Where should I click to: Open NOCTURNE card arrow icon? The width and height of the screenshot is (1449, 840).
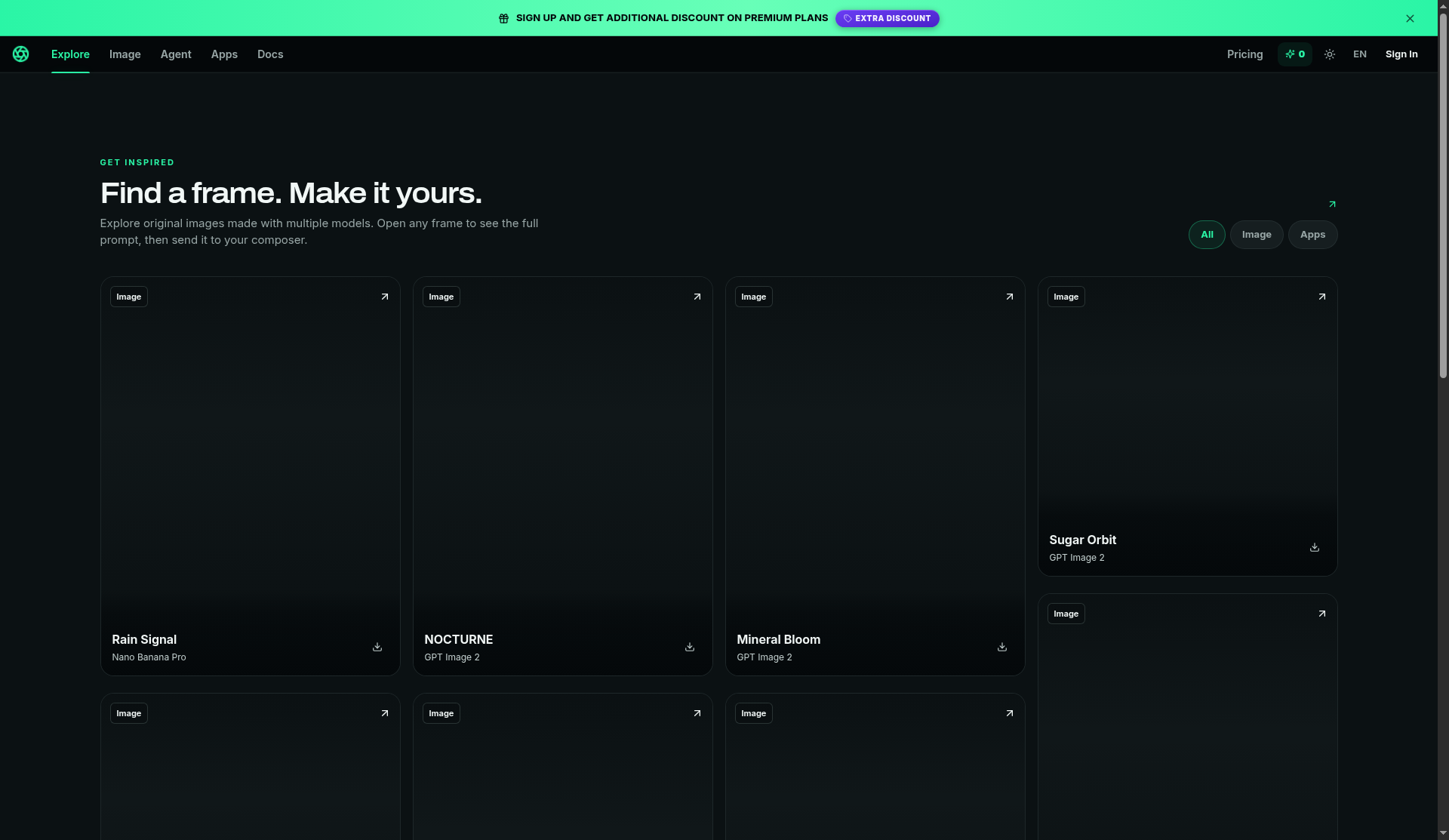click(x=697, y=297)
